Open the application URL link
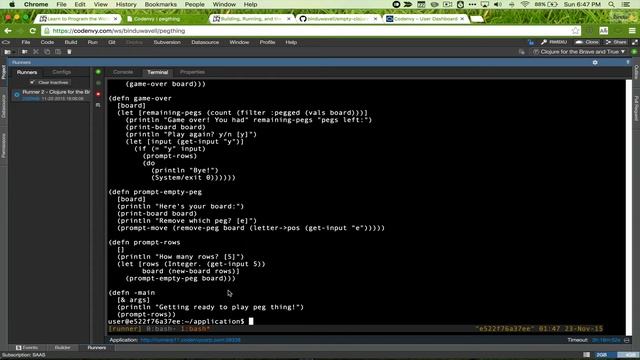This screenshot has width=640, height=360. click(190, 340)
